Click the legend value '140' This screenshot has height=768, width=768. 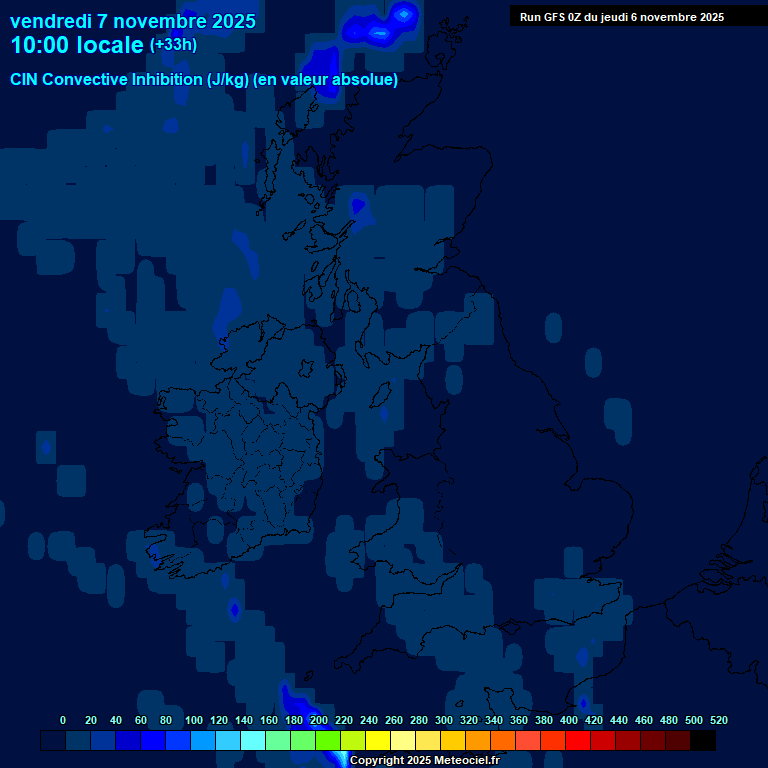point(244,720)
